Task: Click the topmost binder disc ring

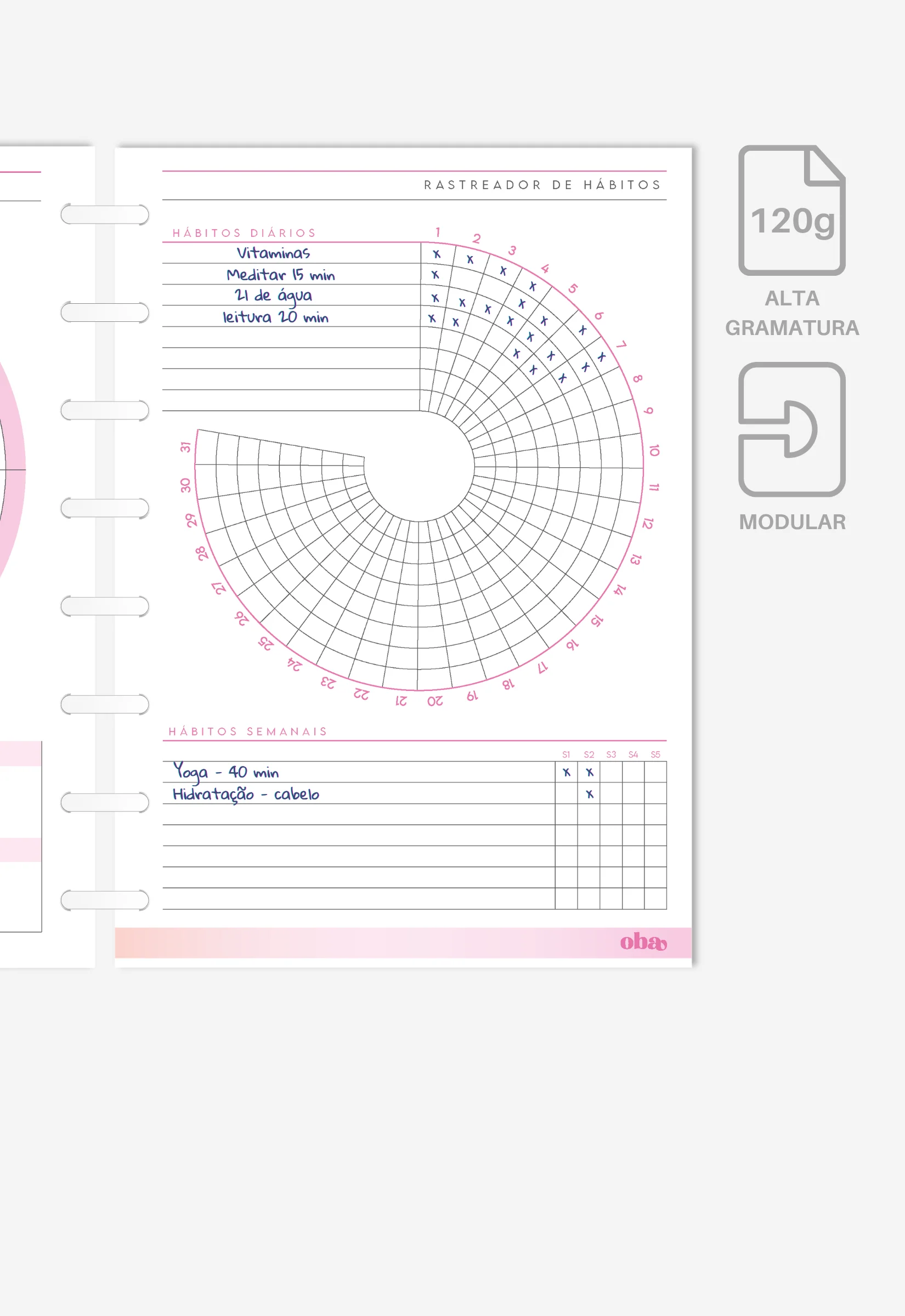Action: [105, 215]
